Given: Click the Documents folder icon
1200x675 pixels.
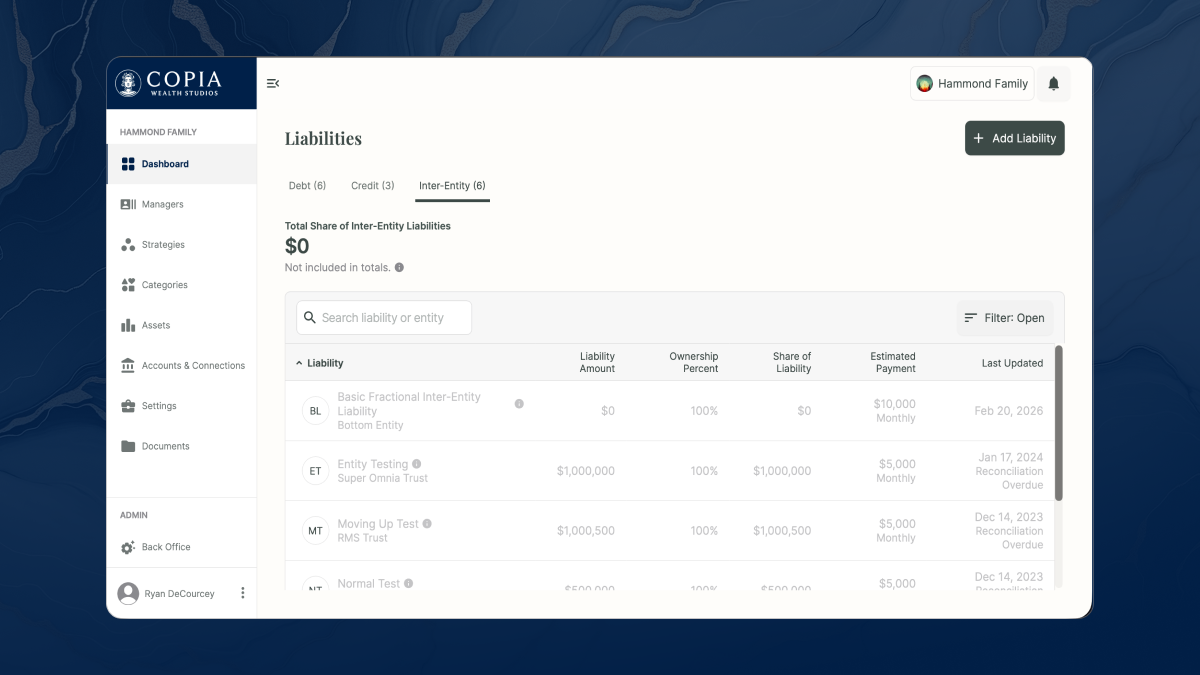Looking at the screenshot, I should tap(128, 446).
